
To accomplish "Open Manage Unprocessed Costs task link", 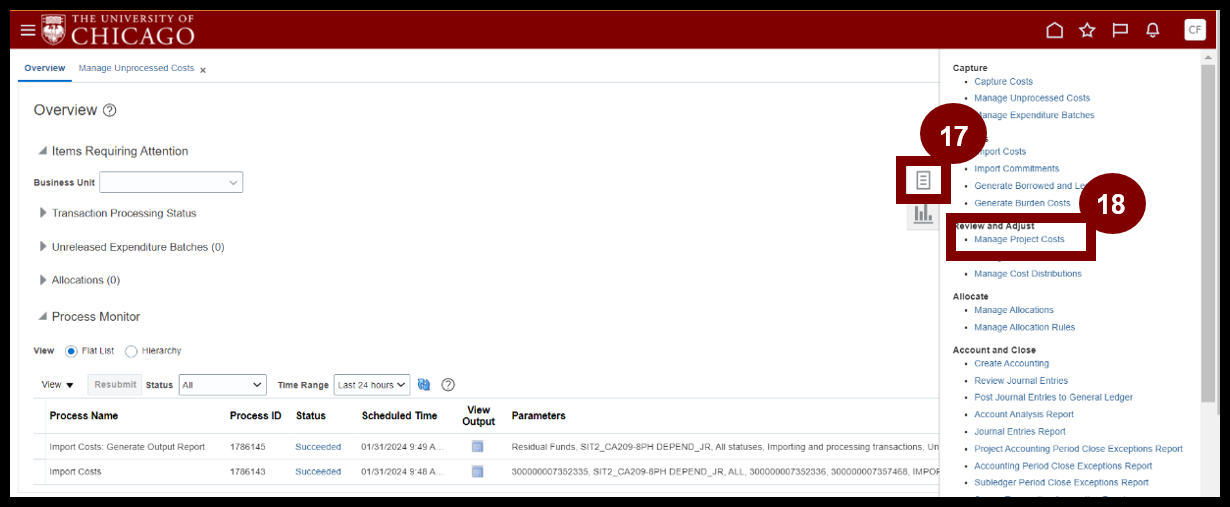I will (1032, 98).
